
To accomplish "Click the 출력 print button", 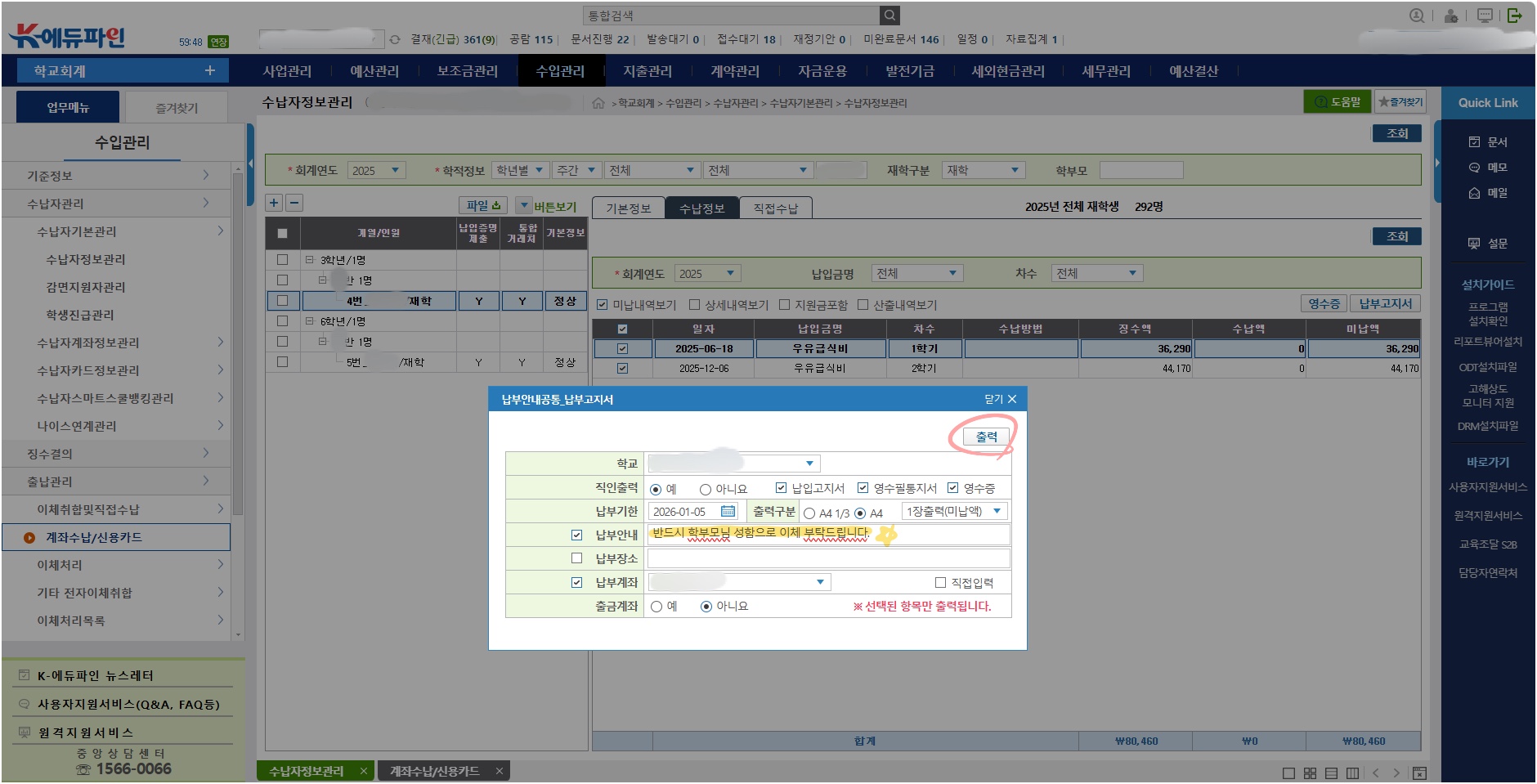I will click(986, 437).
